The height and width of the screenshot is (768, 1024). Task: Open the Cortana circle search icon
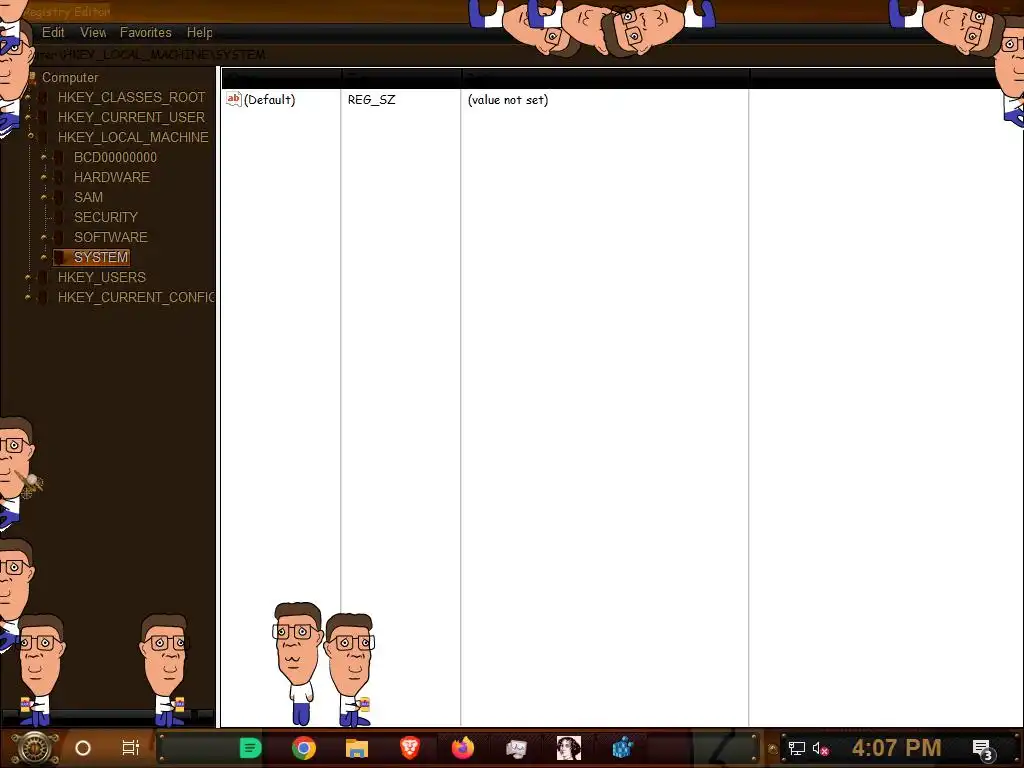83,748
